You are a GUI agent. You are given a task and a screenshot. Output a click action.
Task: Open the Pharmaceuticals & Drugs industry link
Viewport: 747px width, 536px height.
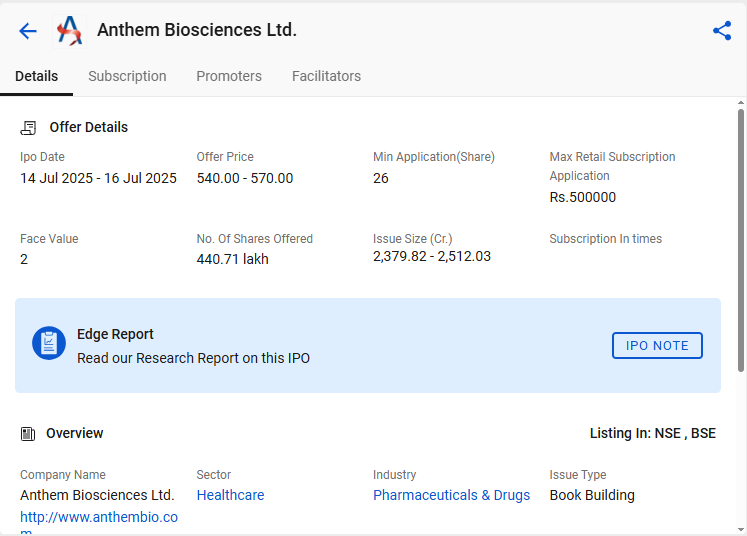point(451,495)
